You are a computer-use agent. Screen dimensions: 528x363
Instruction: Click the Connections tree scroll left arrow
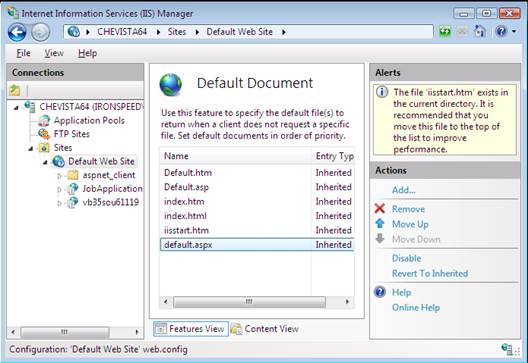click(13, 332)
